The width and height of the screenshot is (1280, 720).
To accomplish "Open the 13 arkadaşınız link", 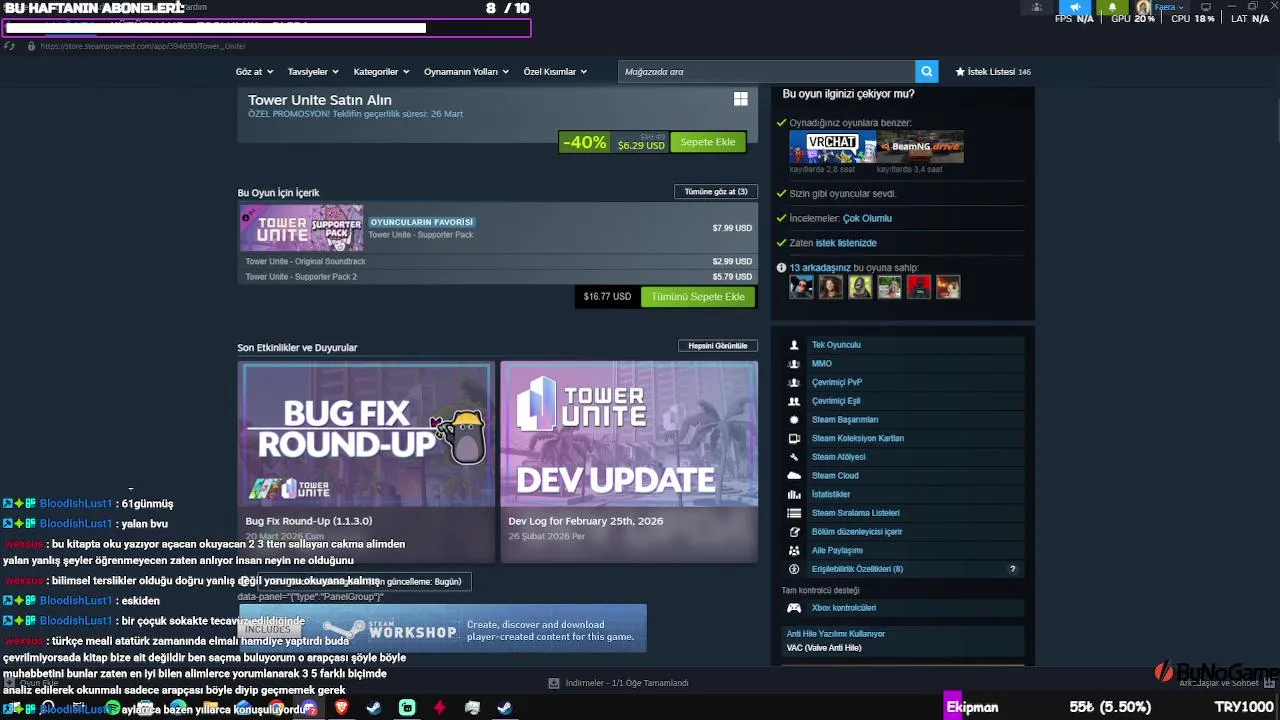I will tap(820, 268).
